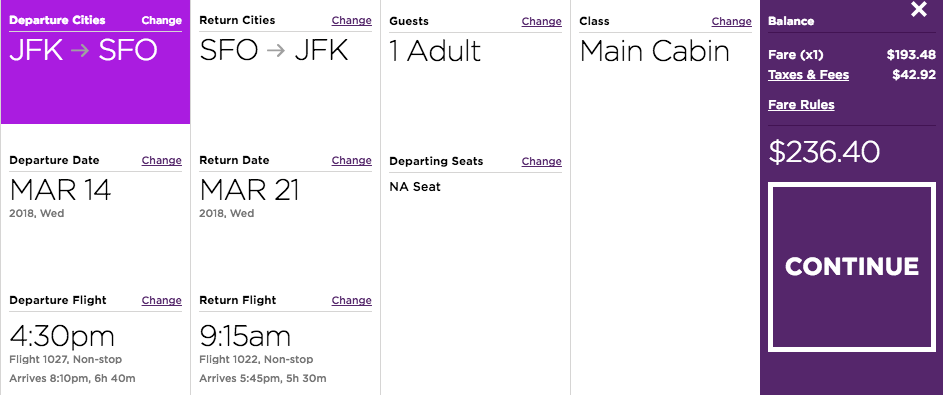
Task: Select the JFK to SFO departure panel
Action: 96,63
